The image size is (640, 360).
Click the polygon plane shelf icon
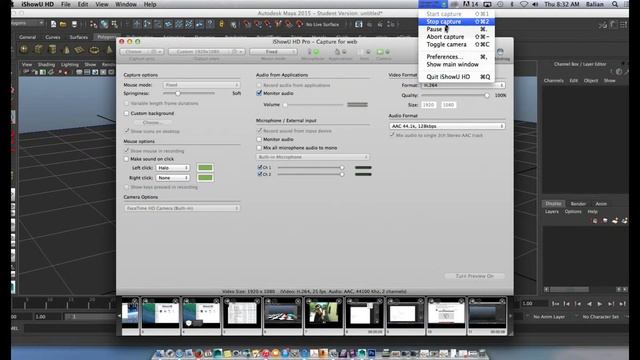point(80,50)
